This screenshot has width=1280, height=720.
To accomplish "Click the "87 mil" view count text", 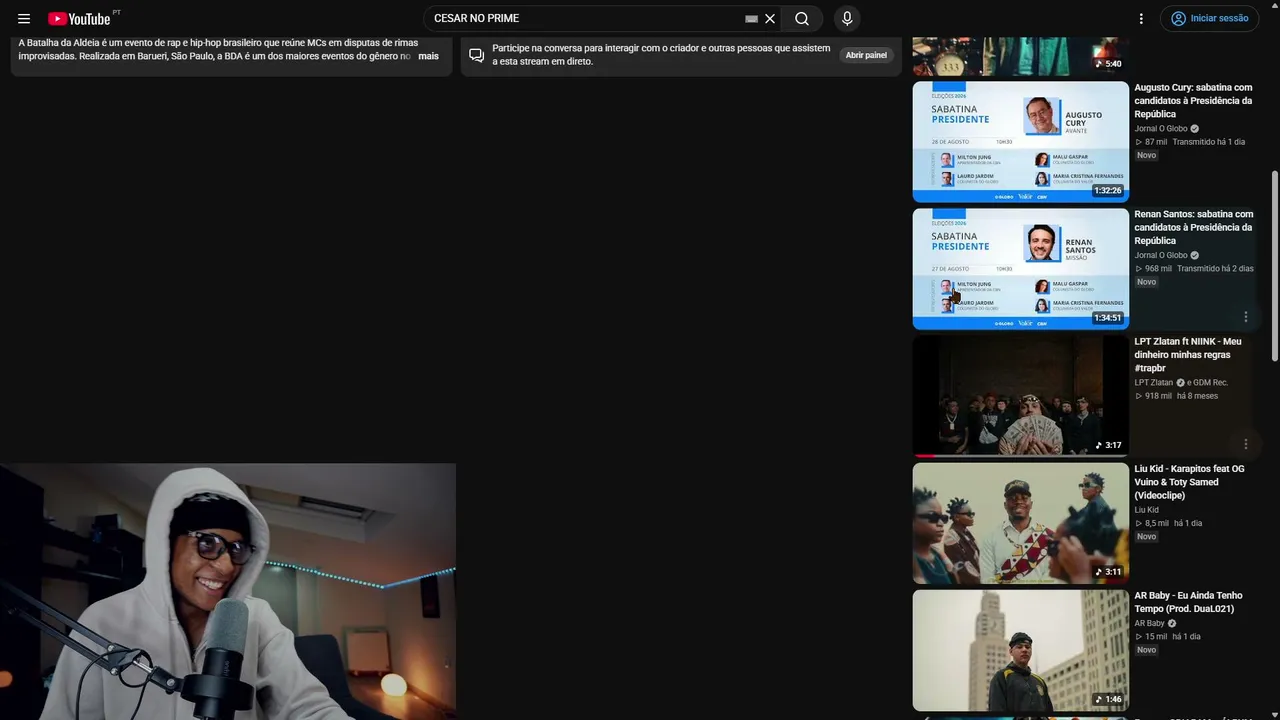I will coord(1156,142).
